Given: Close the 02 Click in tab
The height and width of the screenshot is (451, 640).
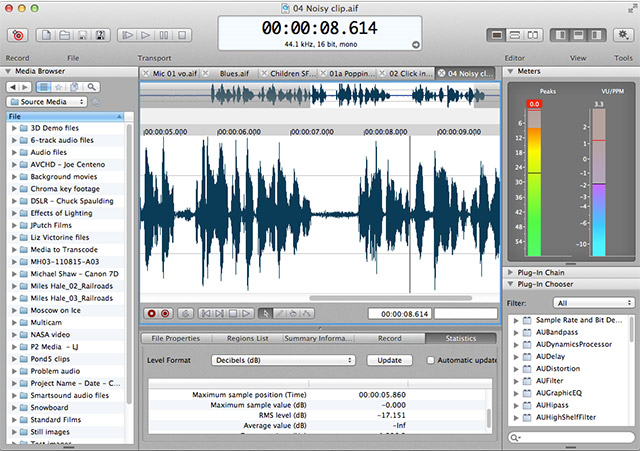Looking at the screenshot, I should point(382,73).
